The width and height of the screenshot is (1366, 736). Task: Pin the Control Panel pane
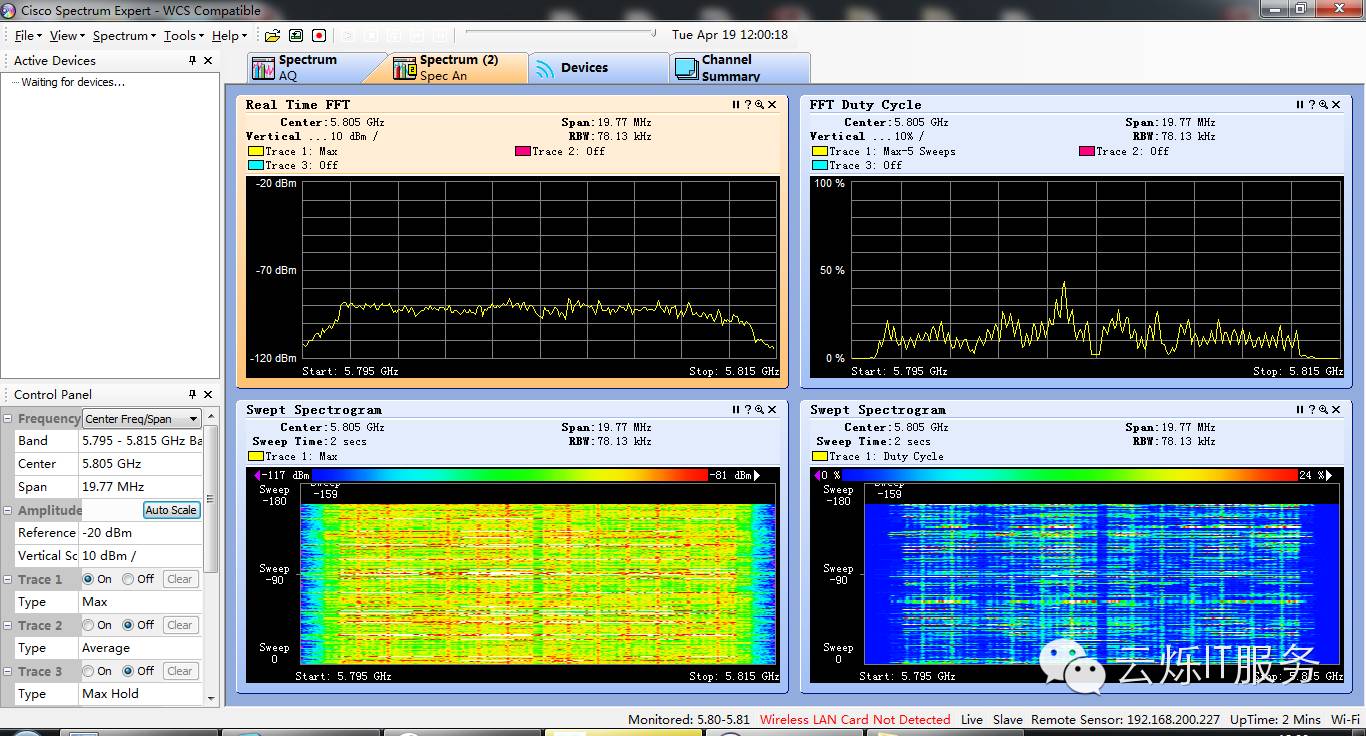point(193,395)
